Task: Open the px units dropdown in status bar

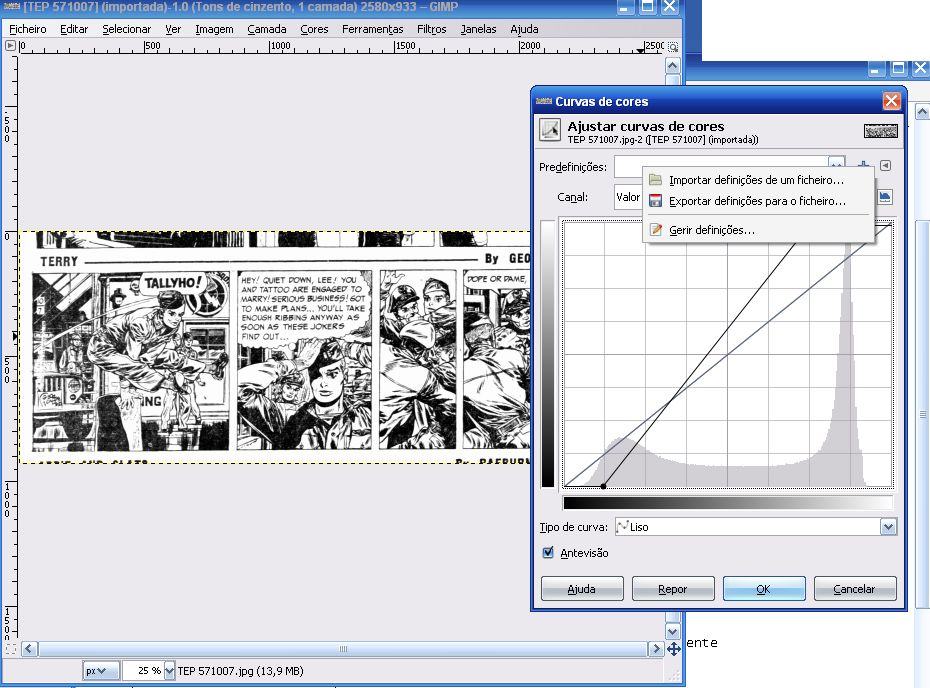Action: point(101,671)
